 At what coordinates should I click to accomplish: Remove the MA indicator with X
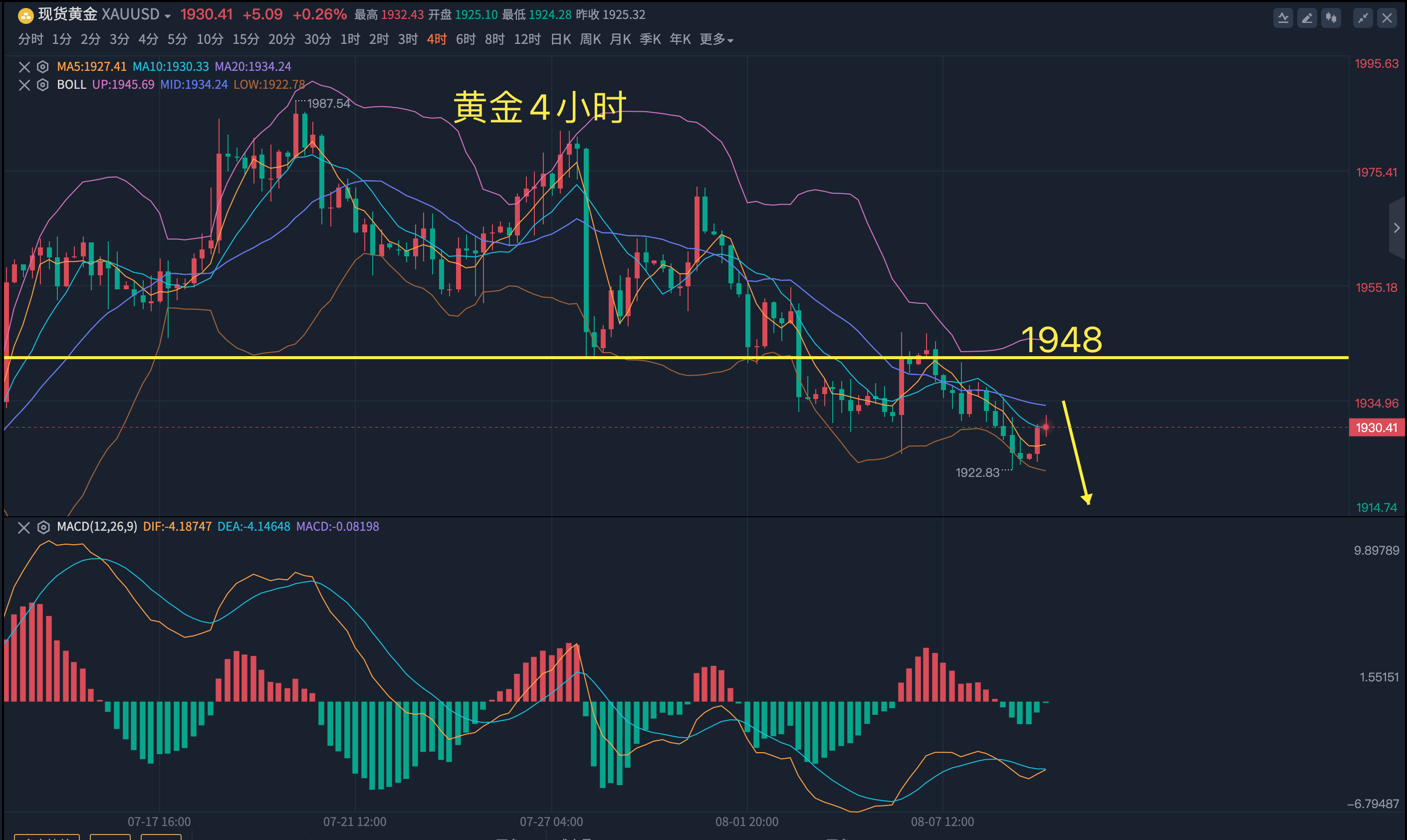tap(24, 67)
